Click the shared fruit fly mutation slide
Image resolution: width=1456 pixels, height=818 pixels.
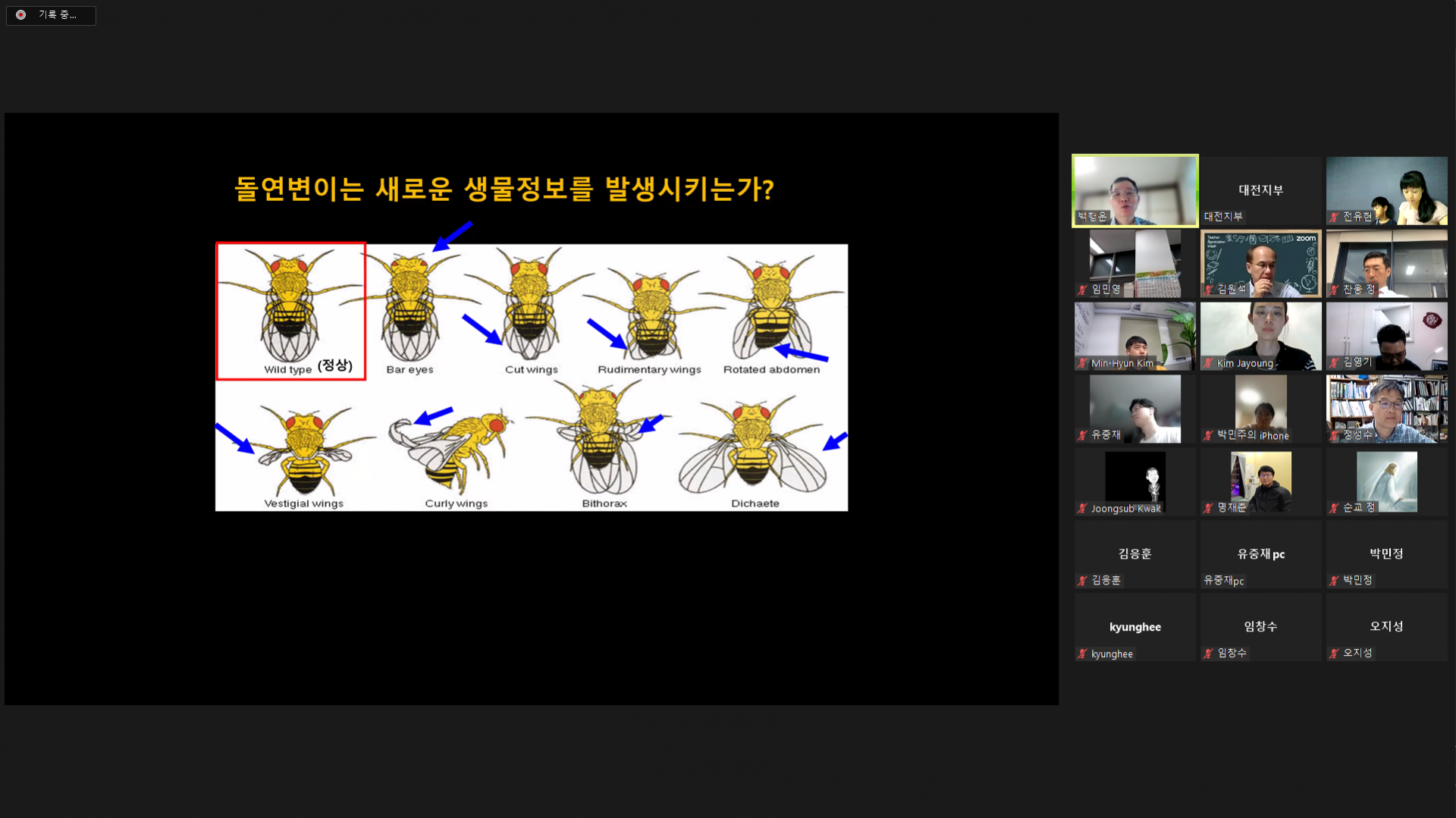point(532,409)
